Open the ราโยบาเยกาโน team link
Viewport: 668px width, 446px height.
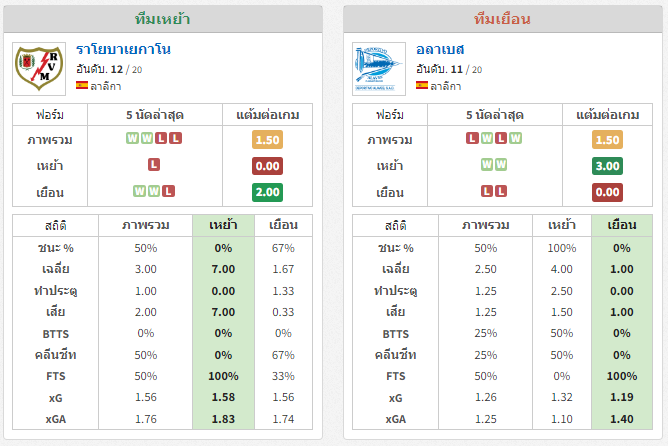point(124,49)
